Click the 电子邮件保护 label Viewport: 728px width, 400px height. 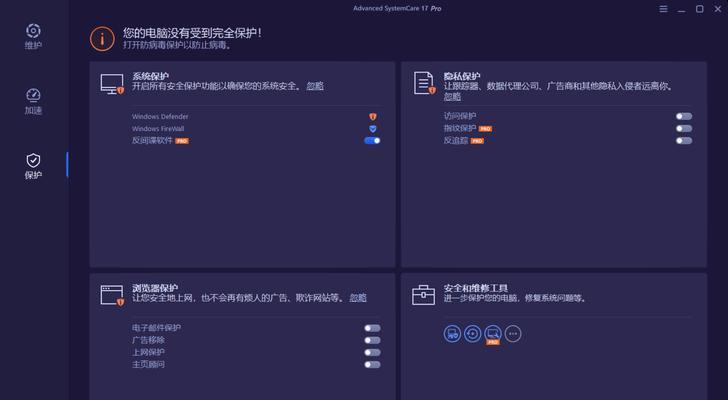coord(156,328)
